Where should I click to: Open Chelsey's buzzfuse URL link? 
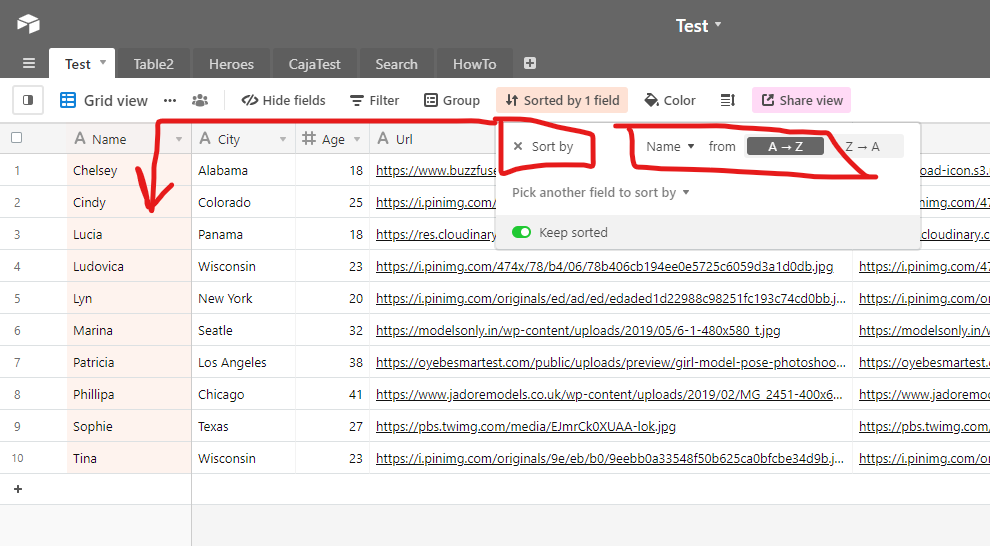click(436, 171)
